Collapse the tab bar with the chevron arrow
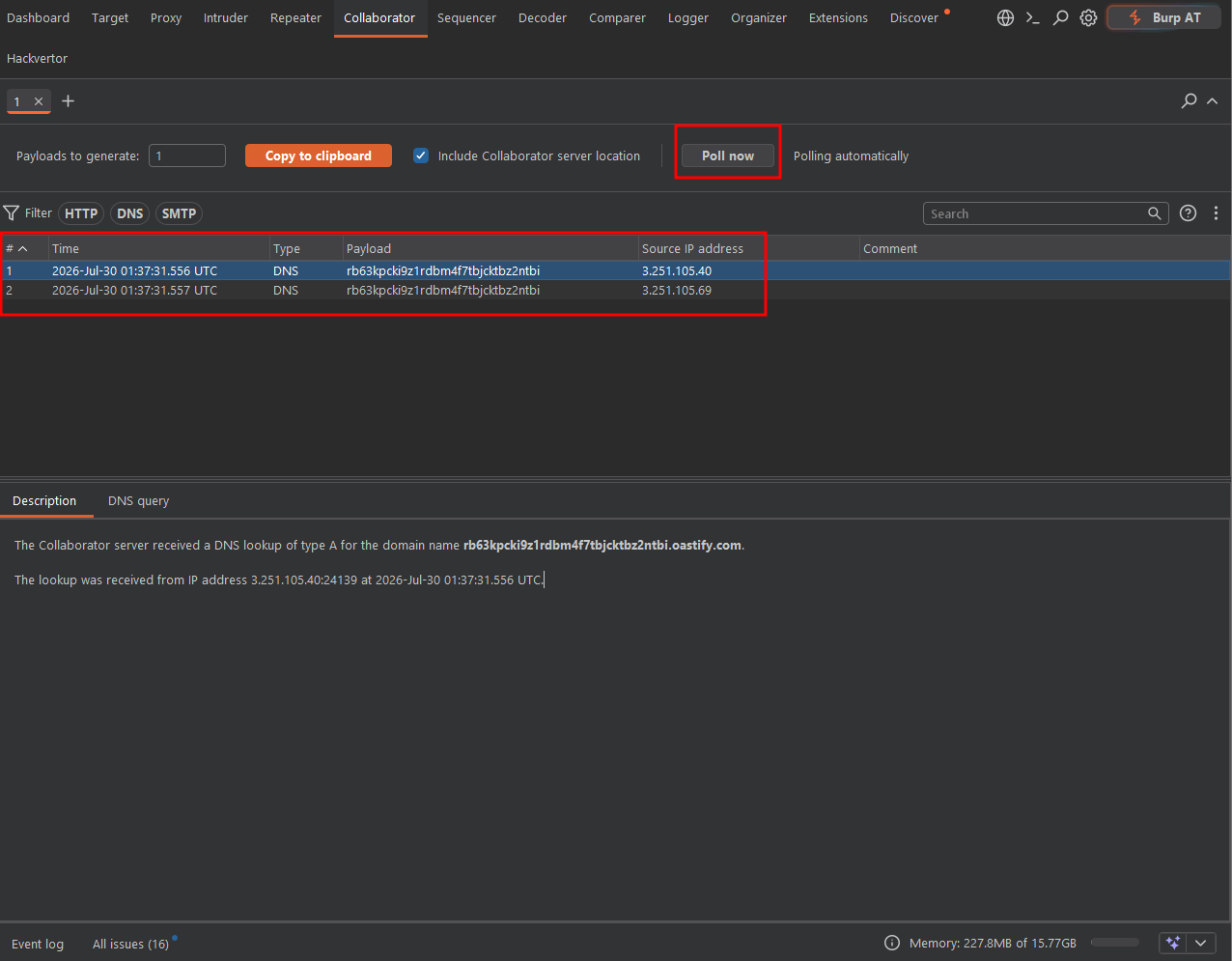The image size is (1232, 961). [1213, 101]
